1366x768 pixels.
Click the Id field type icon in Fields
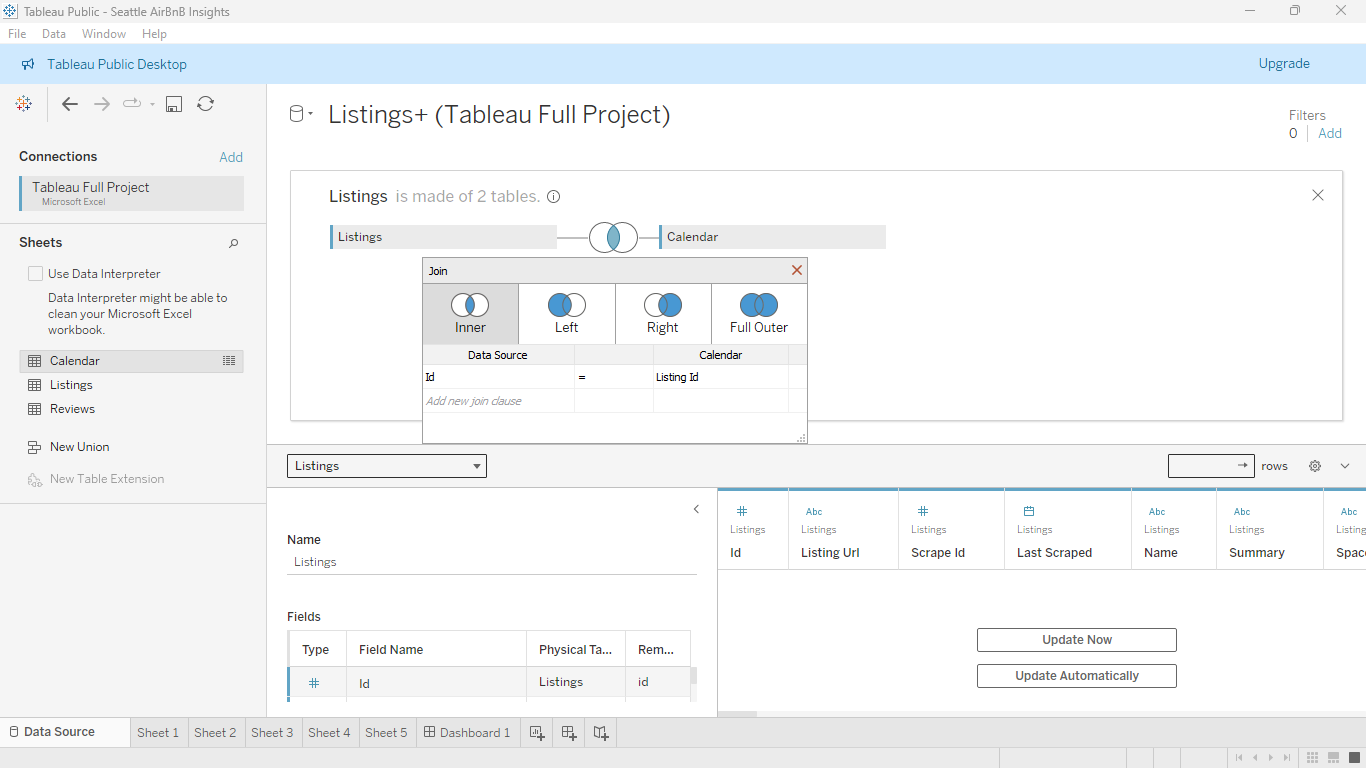tap(314, 683)
